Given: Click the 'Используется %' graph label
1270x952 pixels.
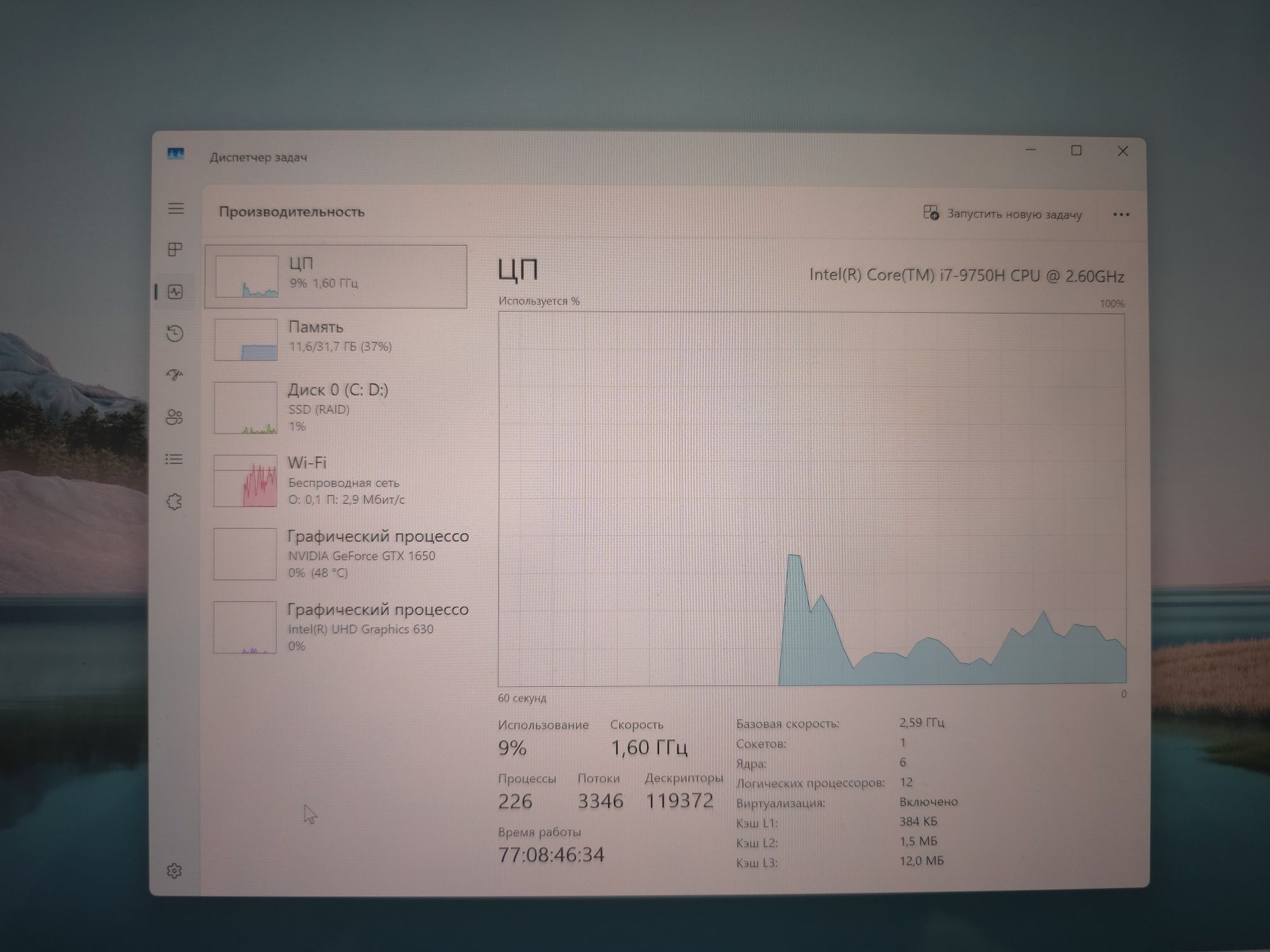Looking at the screenshot, I should point(539,301).
